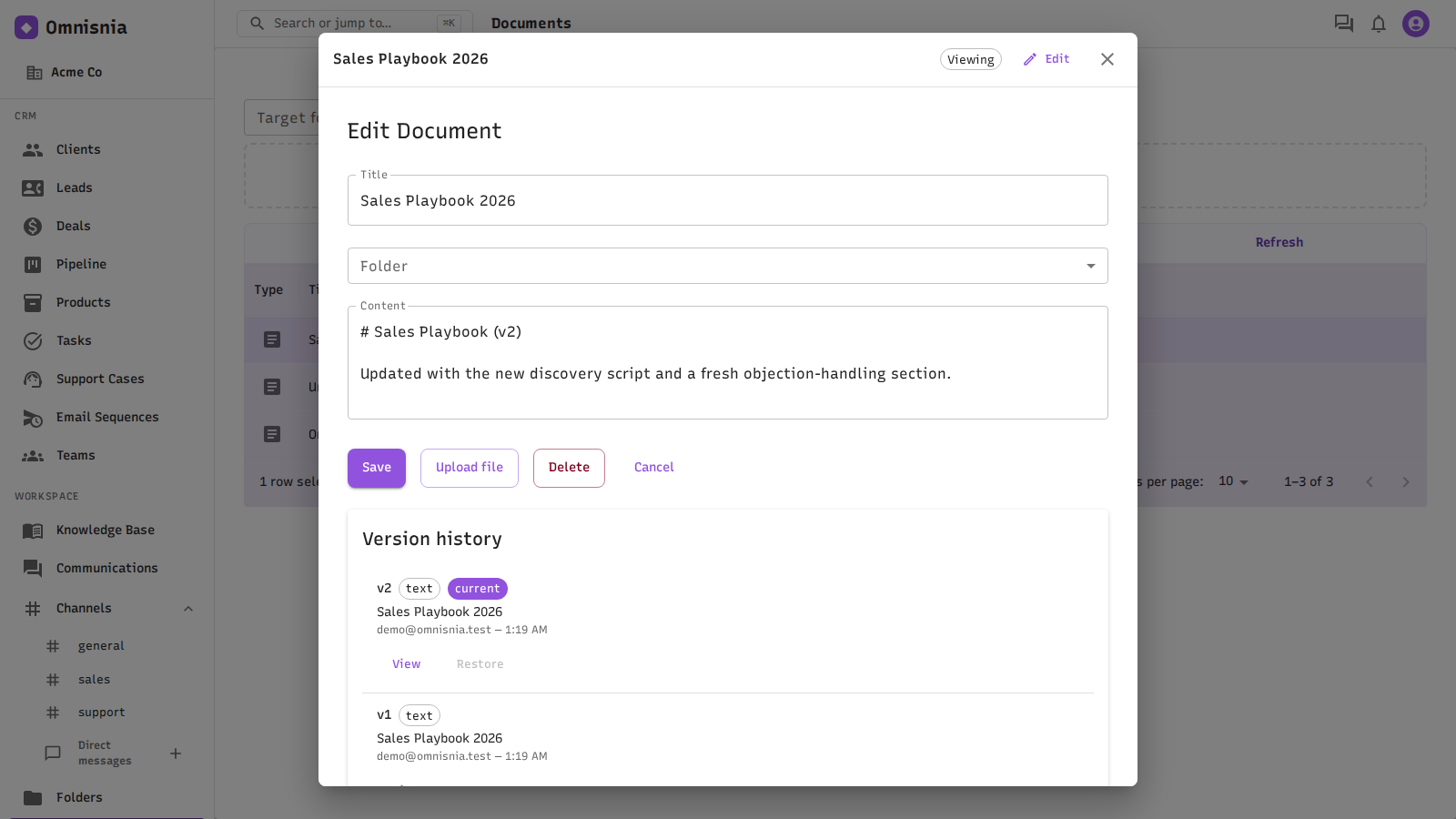Click Version history heading

[432, 539]
